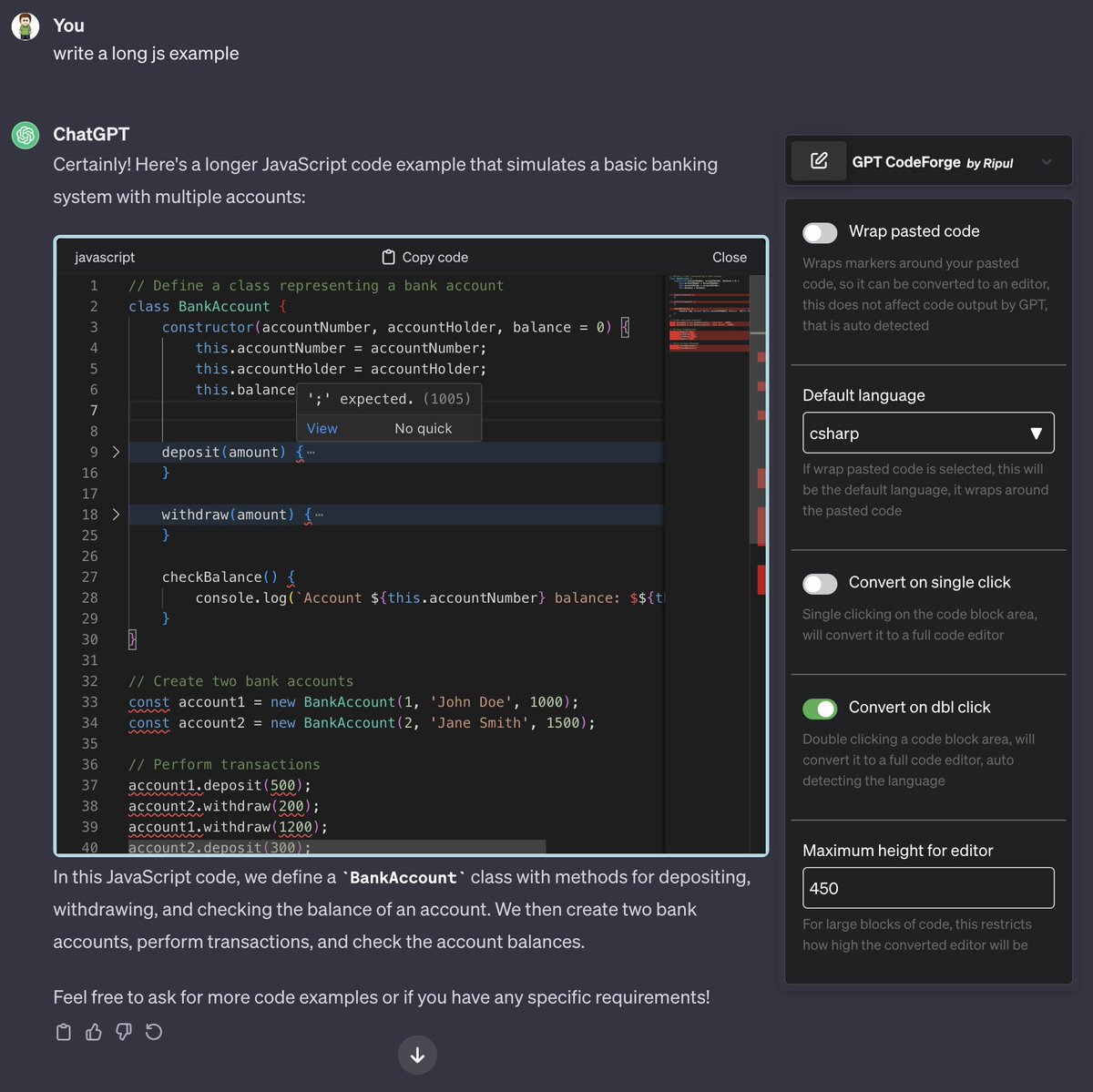Image resolution: width=1093 pixels, height=1092 pixels.
Task: Click the user avatar icon
Action: pyautogui.click(x=26, y=26)
